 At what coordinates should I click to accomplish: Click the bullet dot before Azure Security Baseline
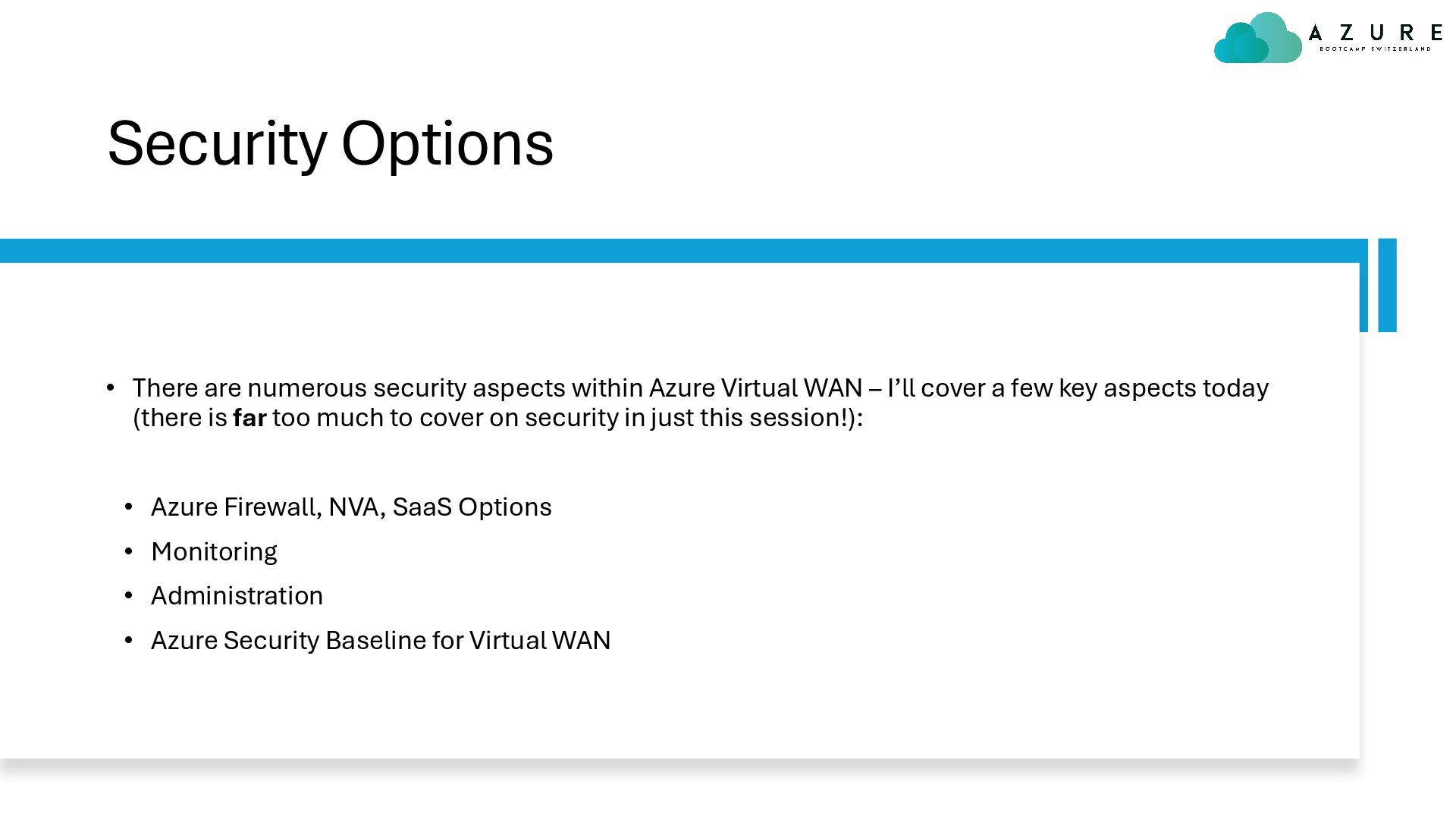point(129,640)
